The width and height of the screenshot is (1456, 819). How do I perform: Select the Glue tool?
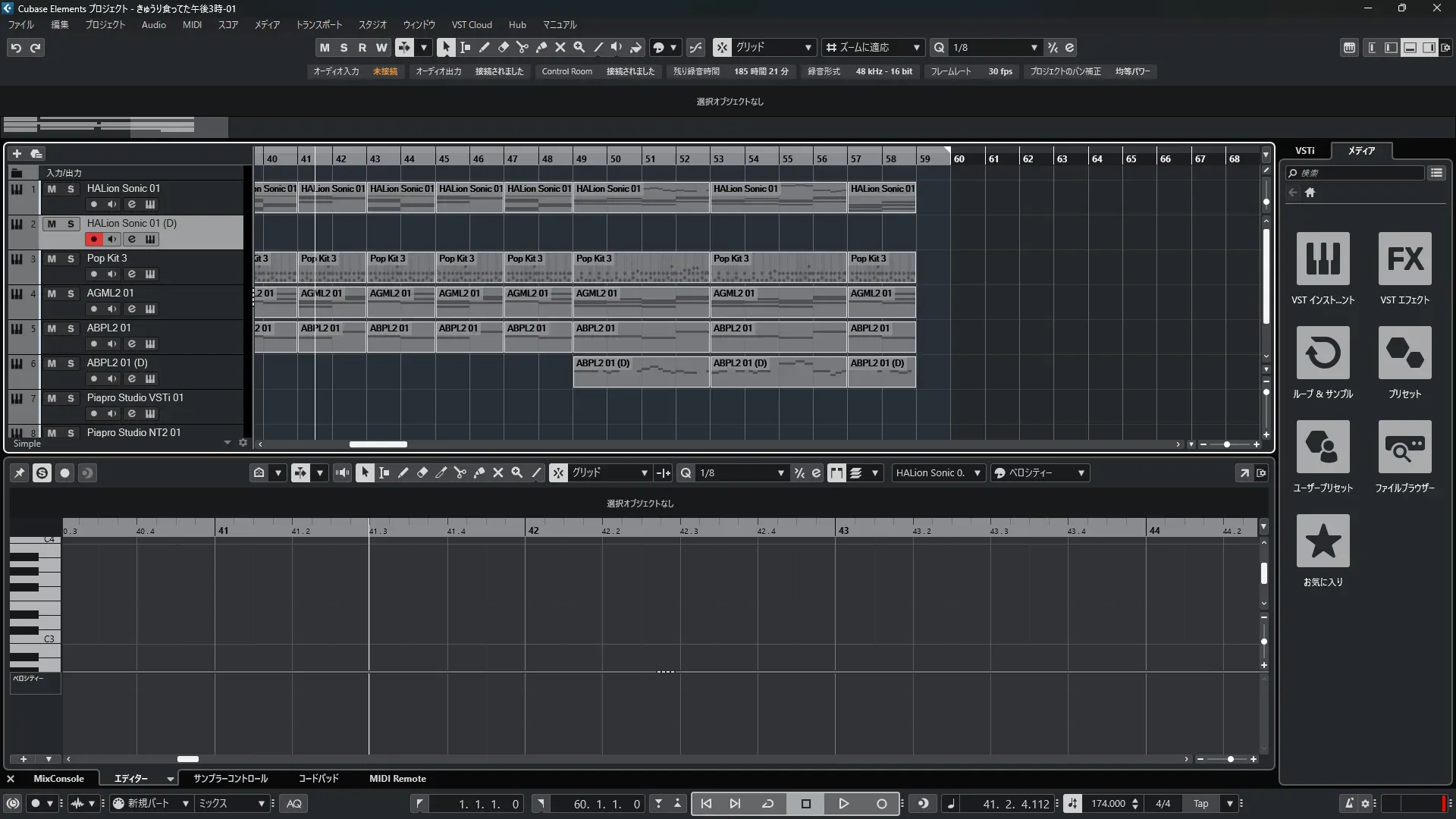pos(541,47)
